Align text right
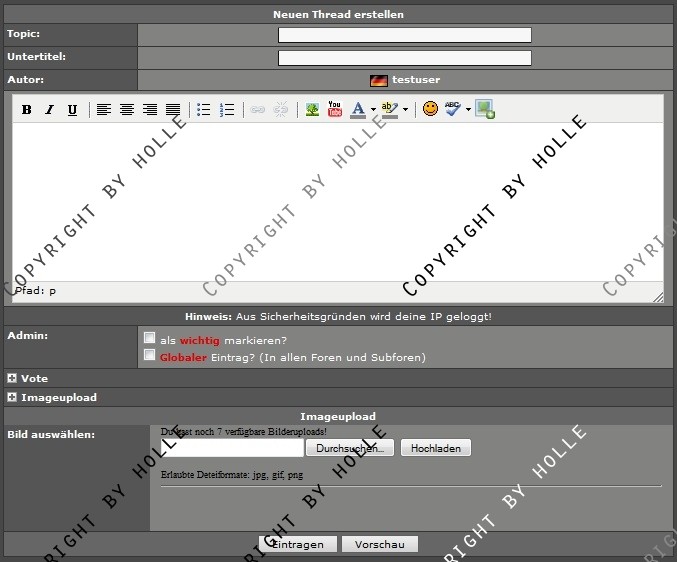The image size is (677, 562). pos(150,110)
